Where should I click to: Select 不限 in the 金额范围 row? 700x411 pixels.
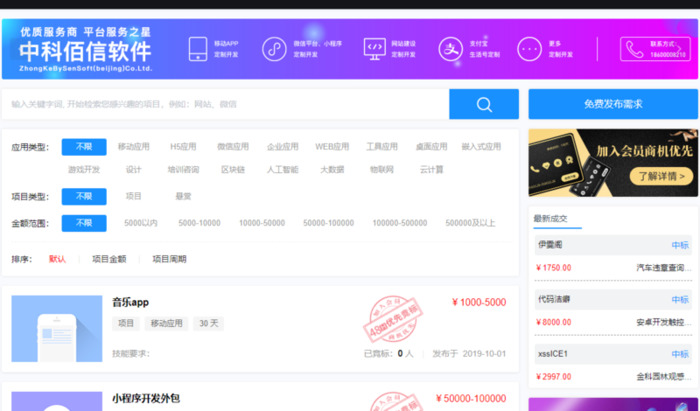click(x=84, y=223)
